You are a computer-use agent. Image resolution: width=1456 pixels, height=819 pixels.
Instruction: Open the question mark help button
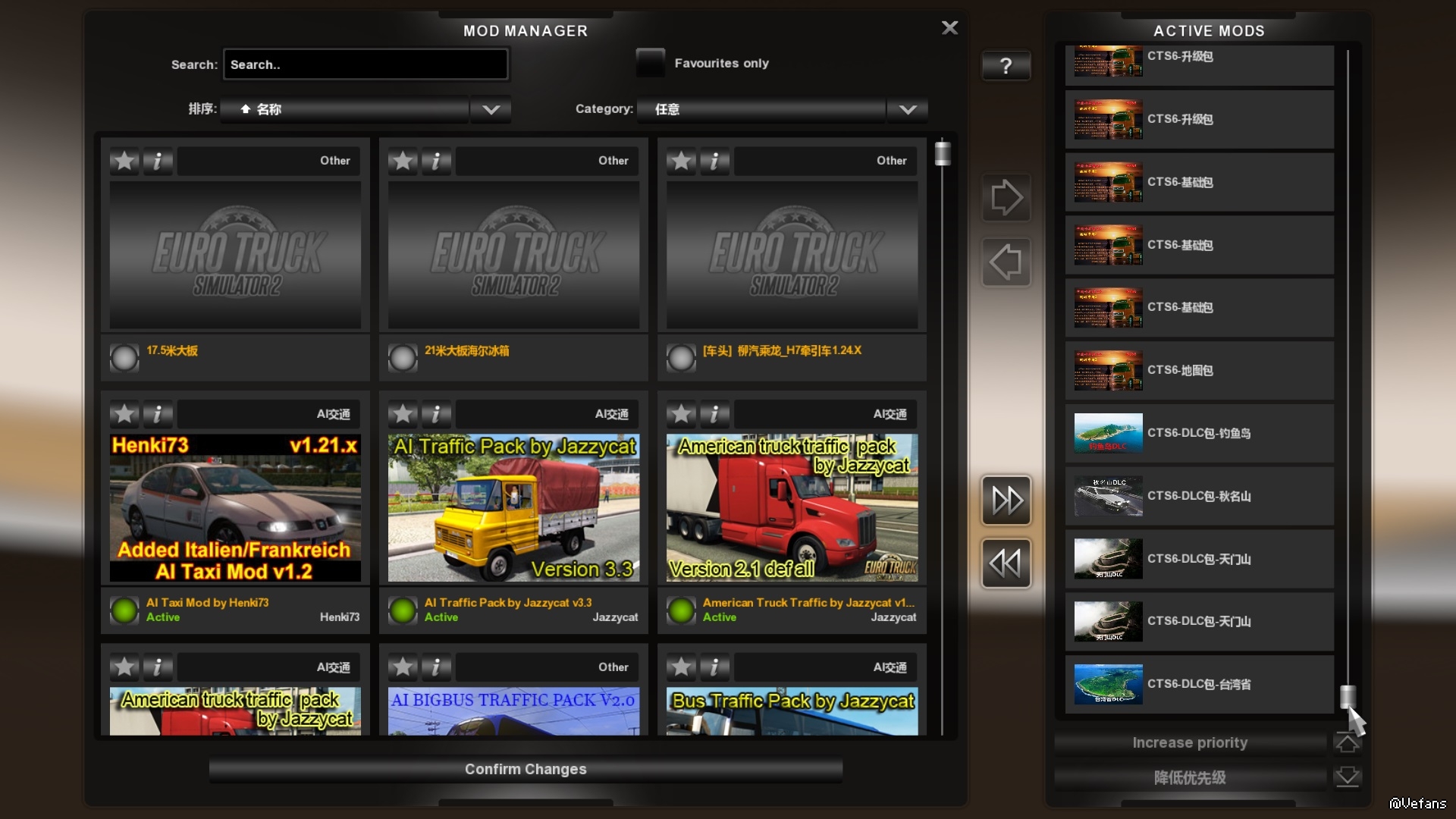pos(1006,66)
